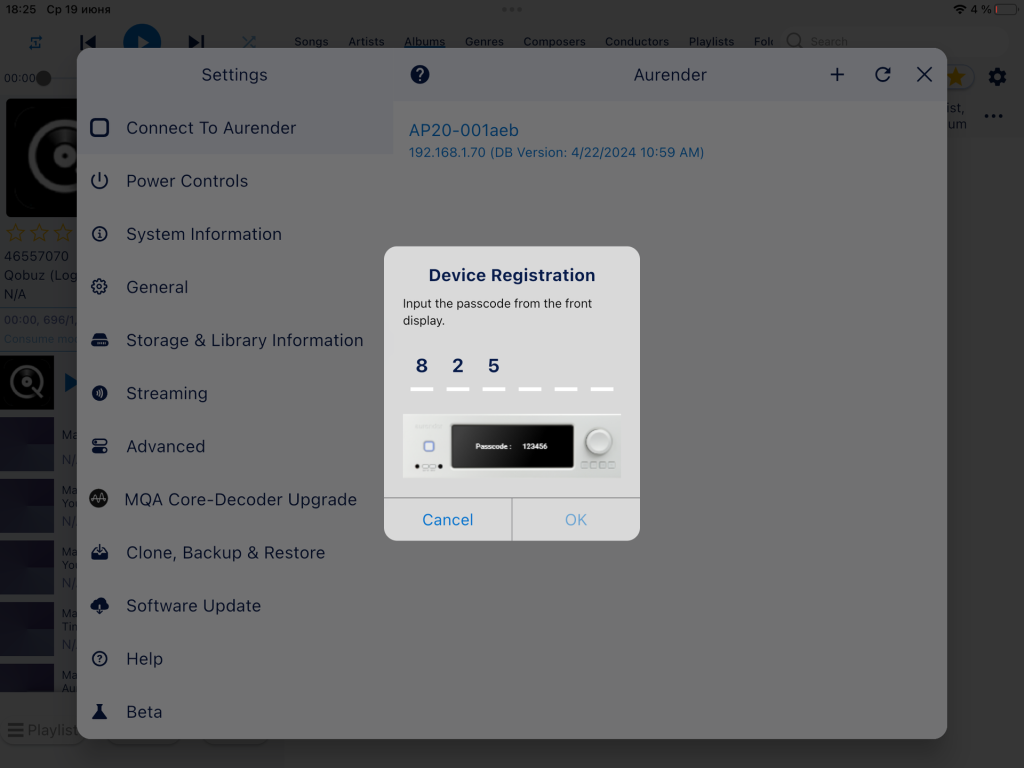Open the help question mark icon in Settings header
The image size is (1024, 768).
pyautogui.click(x=420, y=74)
